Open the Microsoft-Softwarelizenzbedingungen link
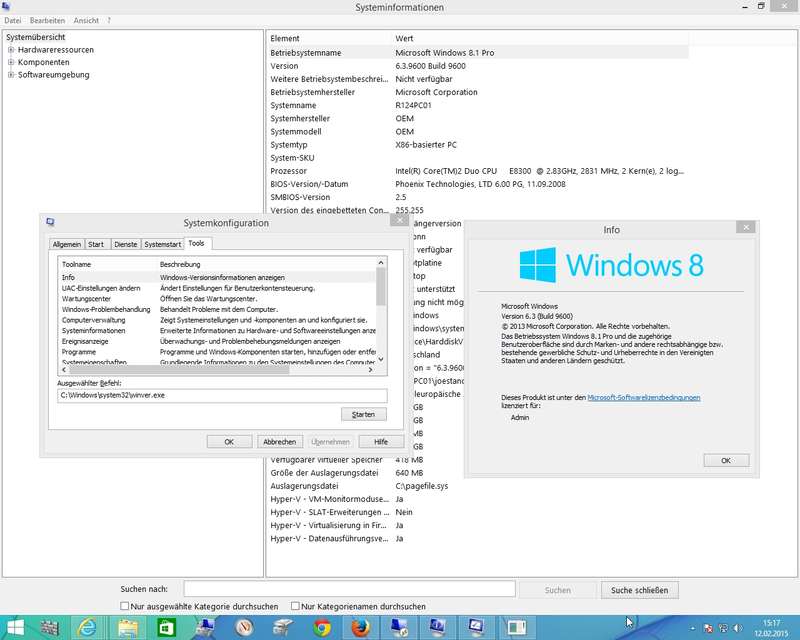 (643, 397)
